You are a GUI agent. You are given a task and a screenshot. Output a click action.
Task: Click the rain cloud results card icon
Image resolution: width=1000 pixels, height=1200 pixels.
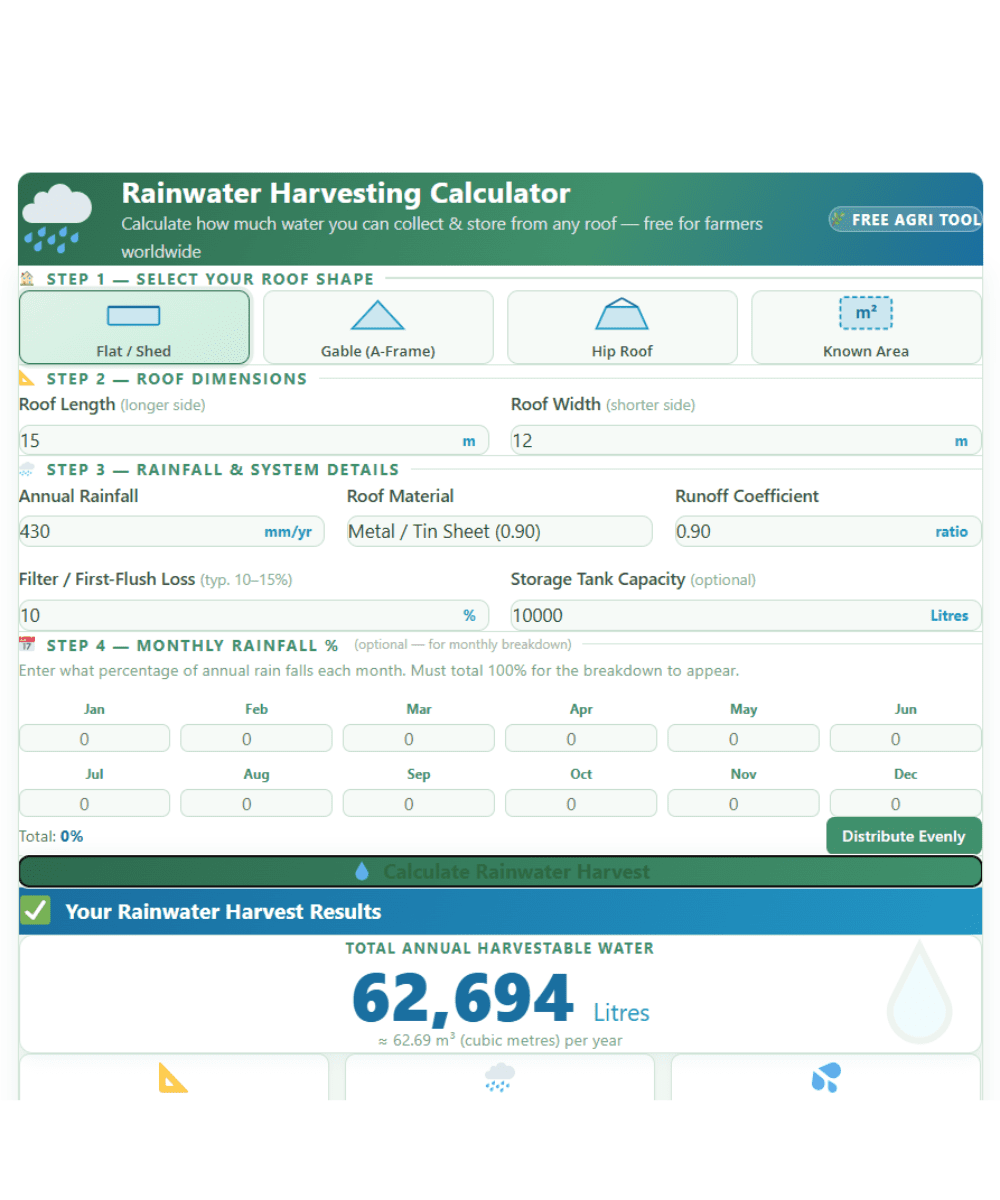click(499, 1077)
